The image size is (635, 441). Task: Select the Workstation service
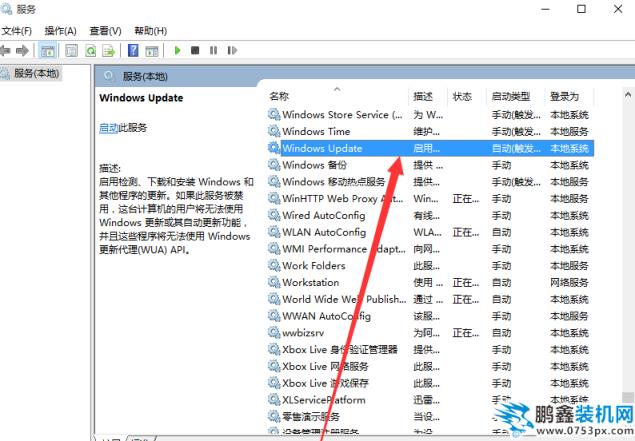(x=430, y=282)
